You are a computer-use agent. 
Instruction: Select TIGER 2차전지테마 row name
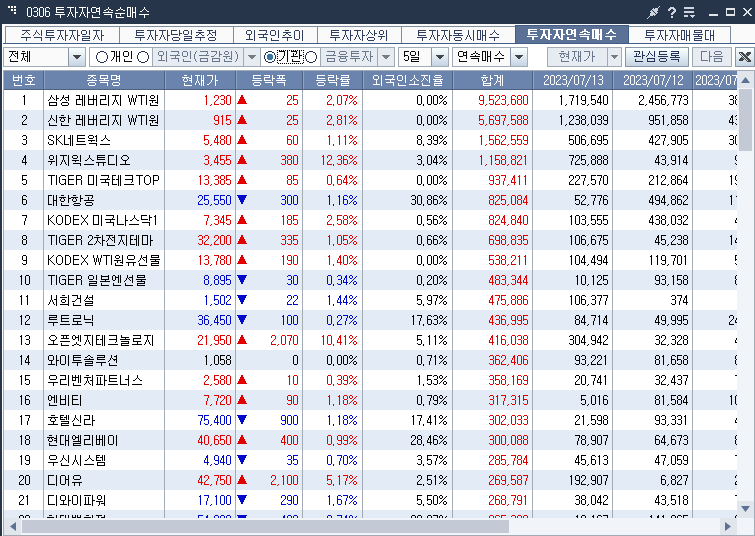pyautogui.click(x=100, y=240)
